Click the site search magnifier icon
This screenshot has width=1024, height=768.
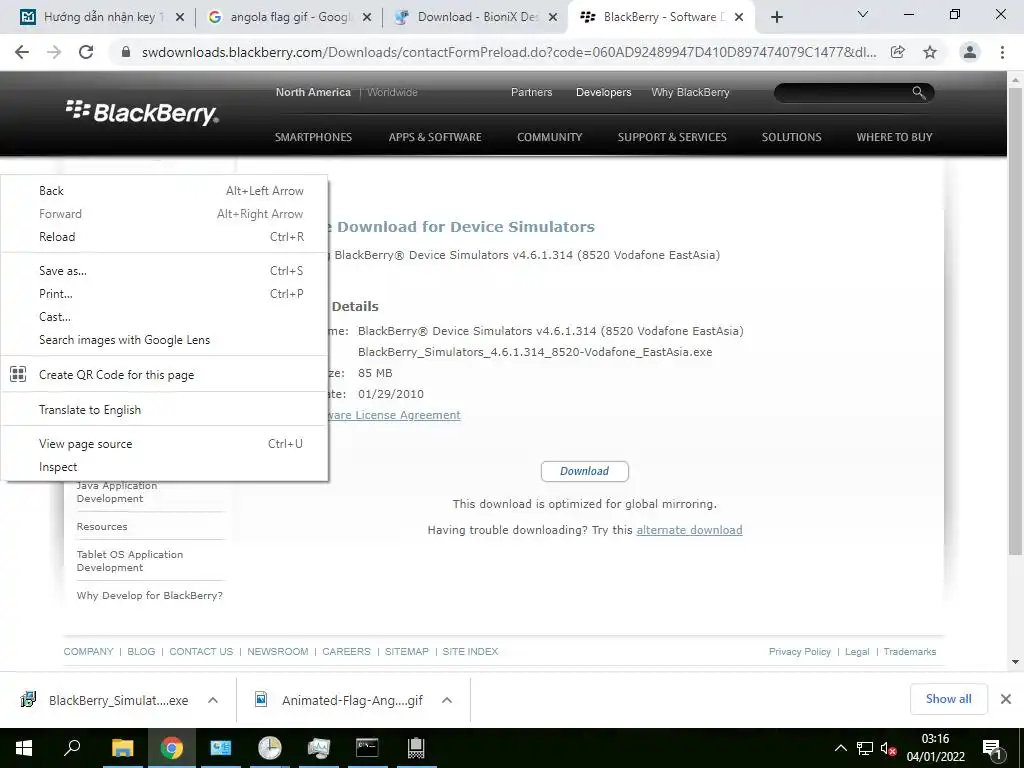918,93
